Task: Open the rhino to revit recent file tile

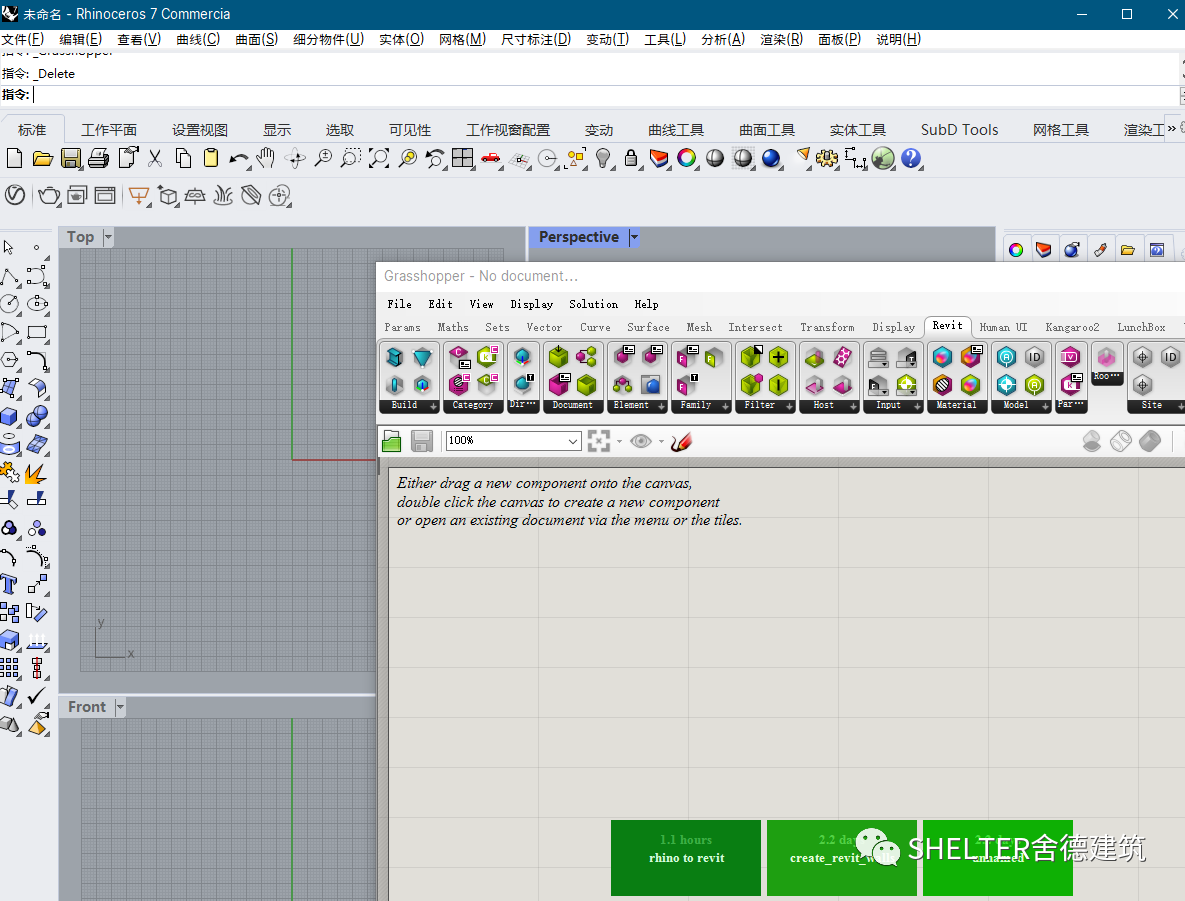Action: (x=686, y=858)
